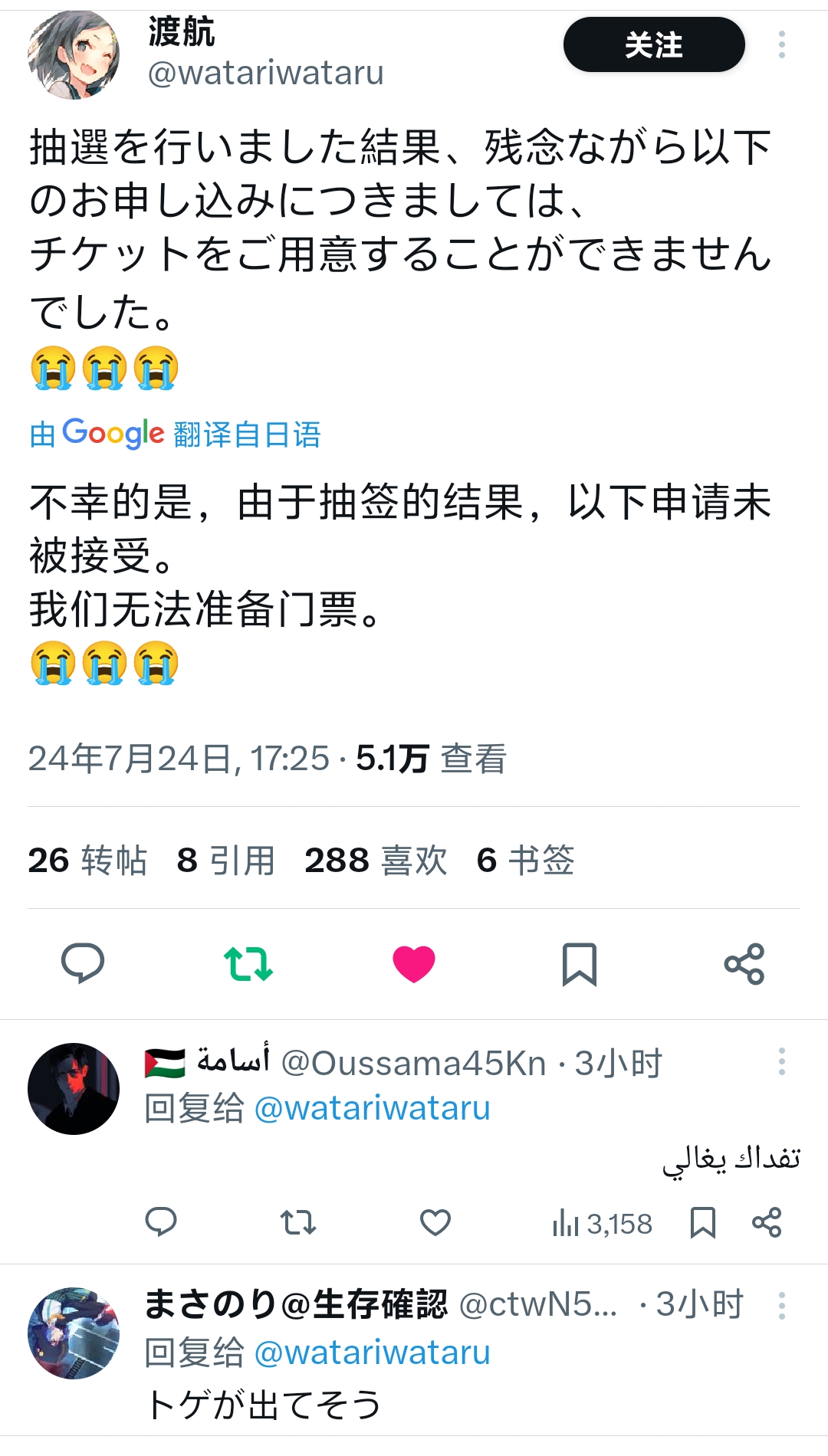Bookmark Oussama45Kn's reply
The width and height of the screenshot is (828, 1456).
coord(702,1222)
